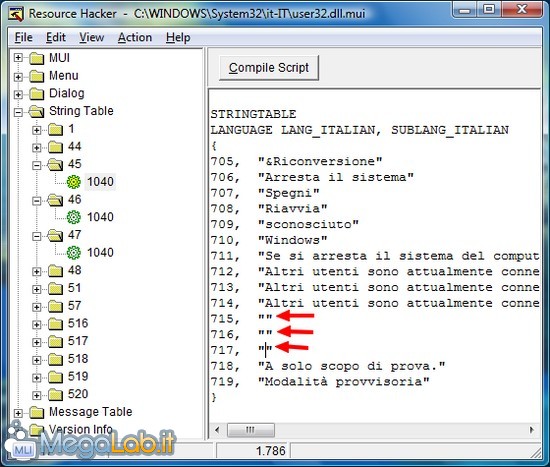Collapse string table folder 45

36,165
